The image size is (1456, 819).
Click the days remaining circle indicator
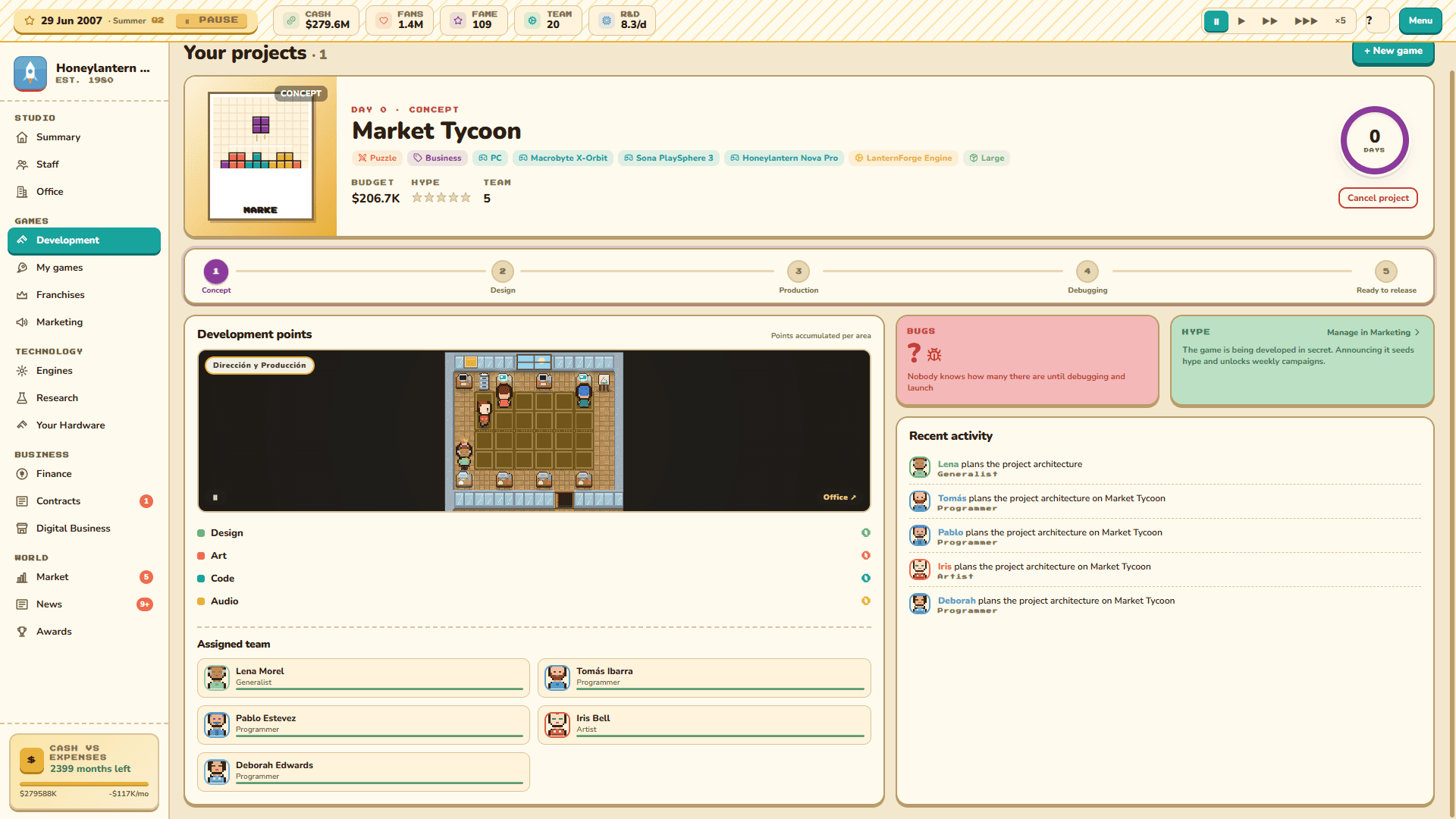(1374, 140)
